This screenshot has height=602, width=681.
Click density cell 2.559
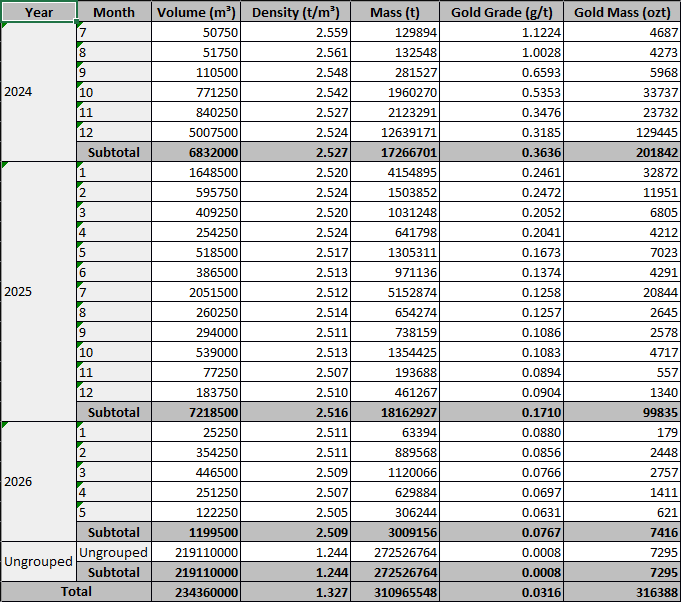(x=295, y=32)
